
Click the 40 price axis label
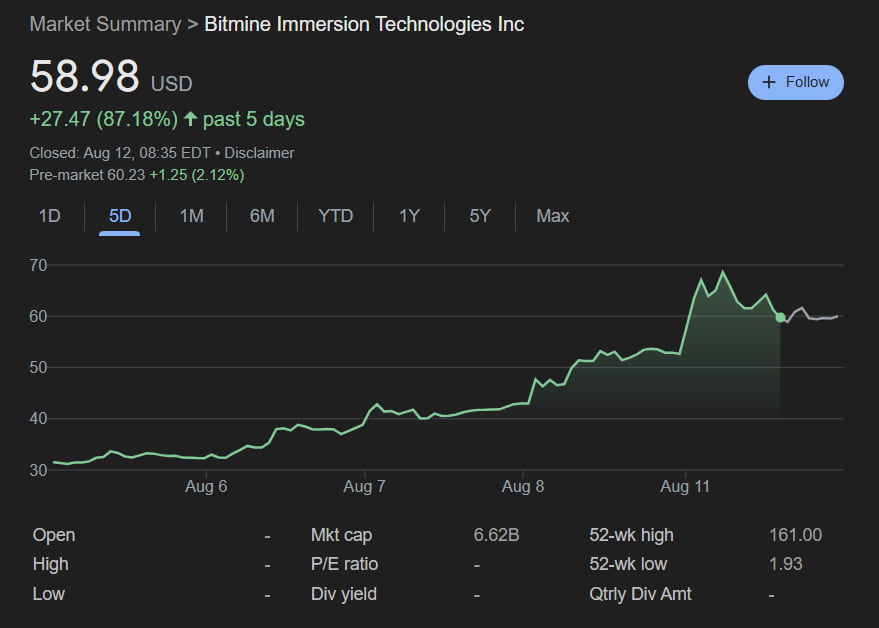(x=38, y=418)
